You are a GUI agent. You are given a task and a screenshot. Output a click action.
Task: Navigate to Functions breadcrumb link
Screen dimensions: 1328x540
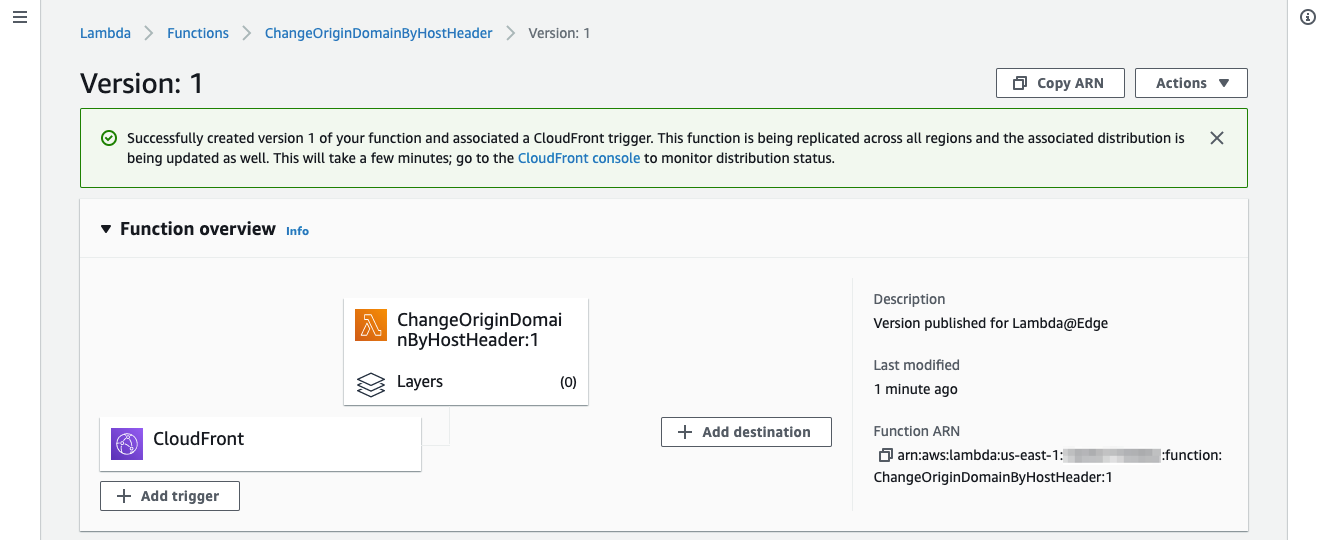click(198, 33)
